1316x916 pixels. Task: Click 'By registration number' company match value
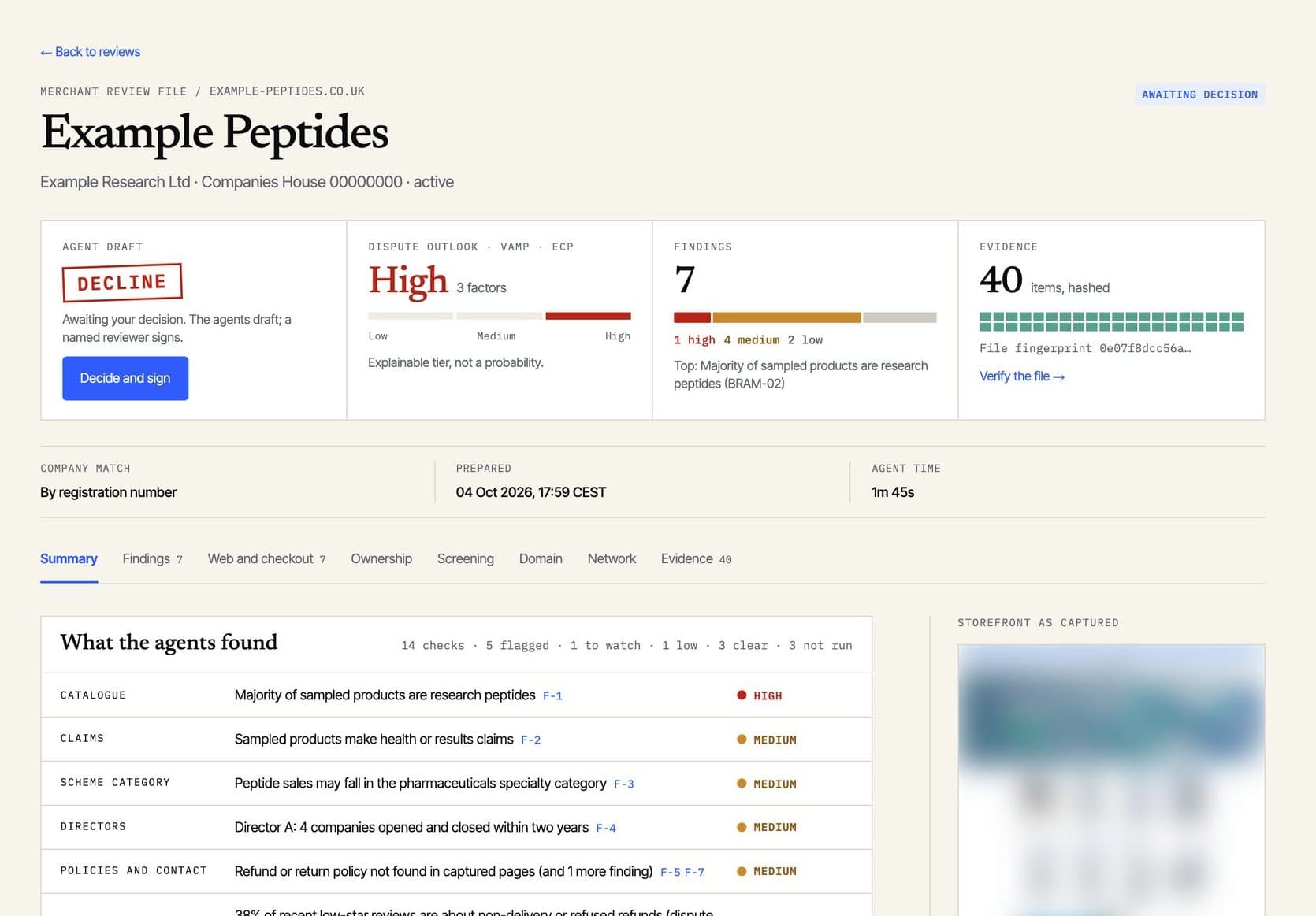coord(108,492)
